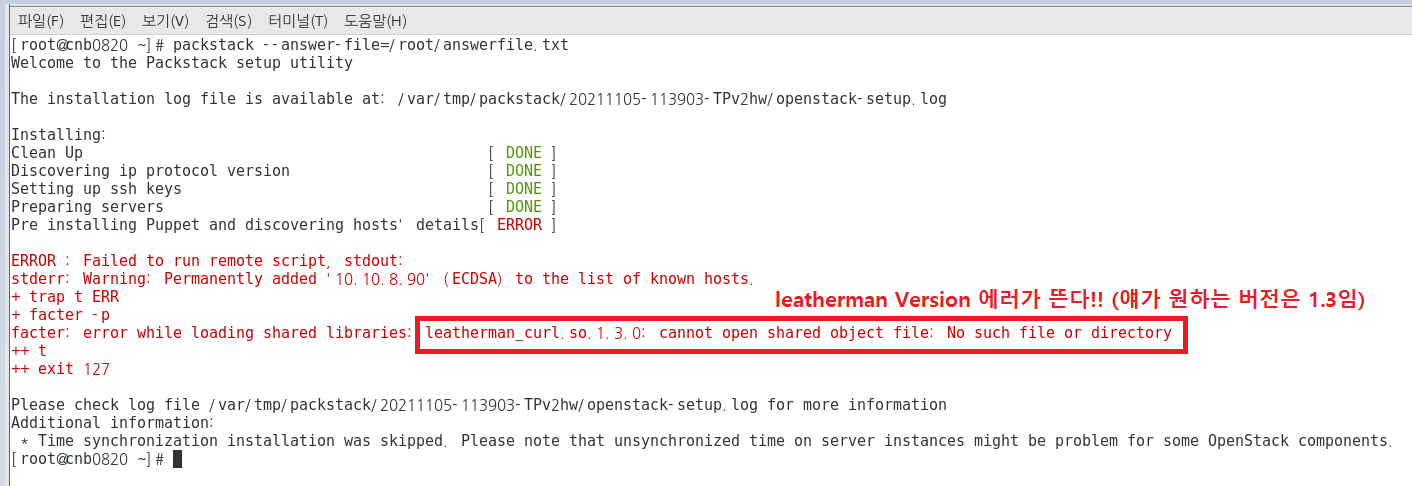Image resolution: width=1412 pixels, height=486 pixels.
Task: Click 'facter: error while loading shared libraries' text
Action: (x=210, y=333)
